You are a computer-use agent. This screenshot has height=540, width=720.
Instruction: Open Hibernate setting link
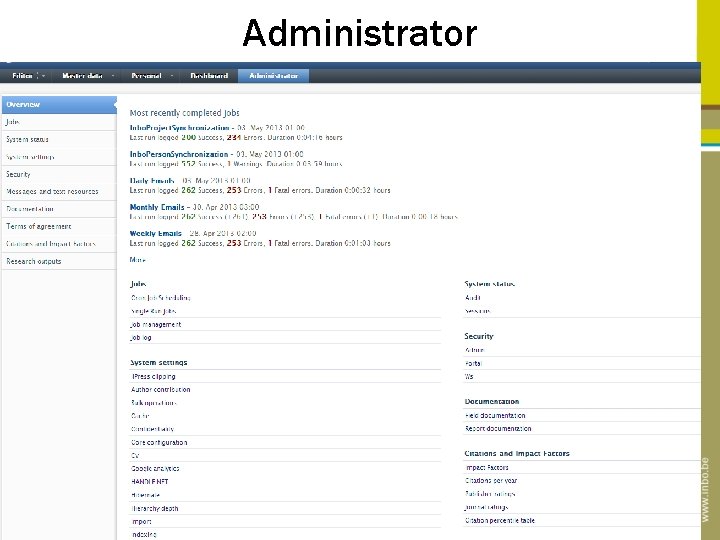click(x=145, y=495)
